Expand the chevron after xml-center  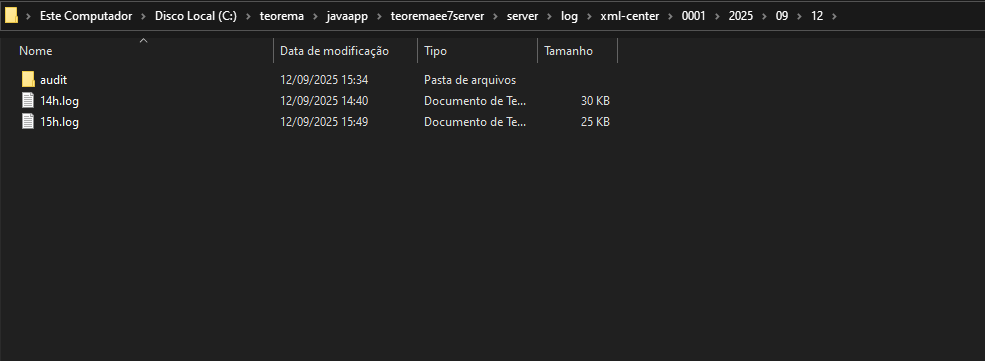[670, 16]
